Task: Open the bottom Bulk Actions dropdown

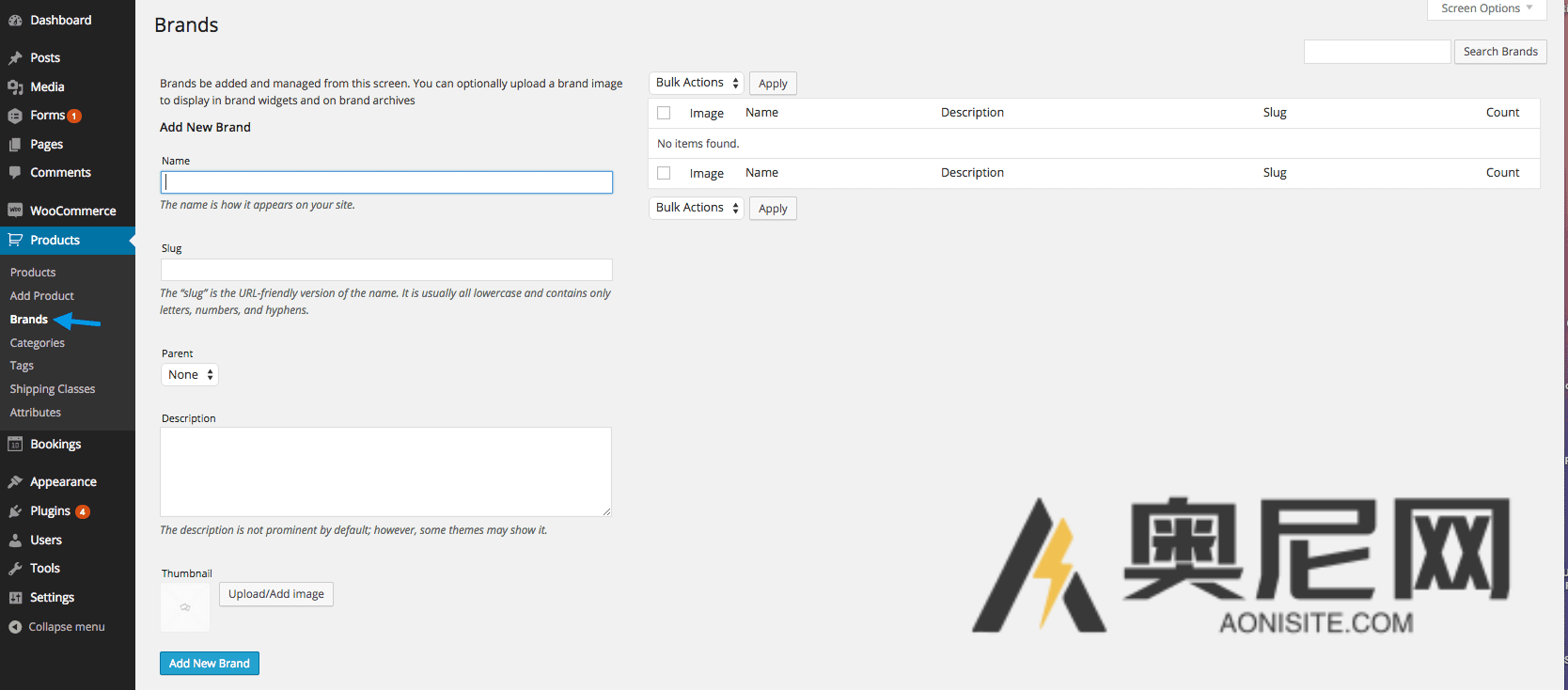Action: click(x=697, y=208)
